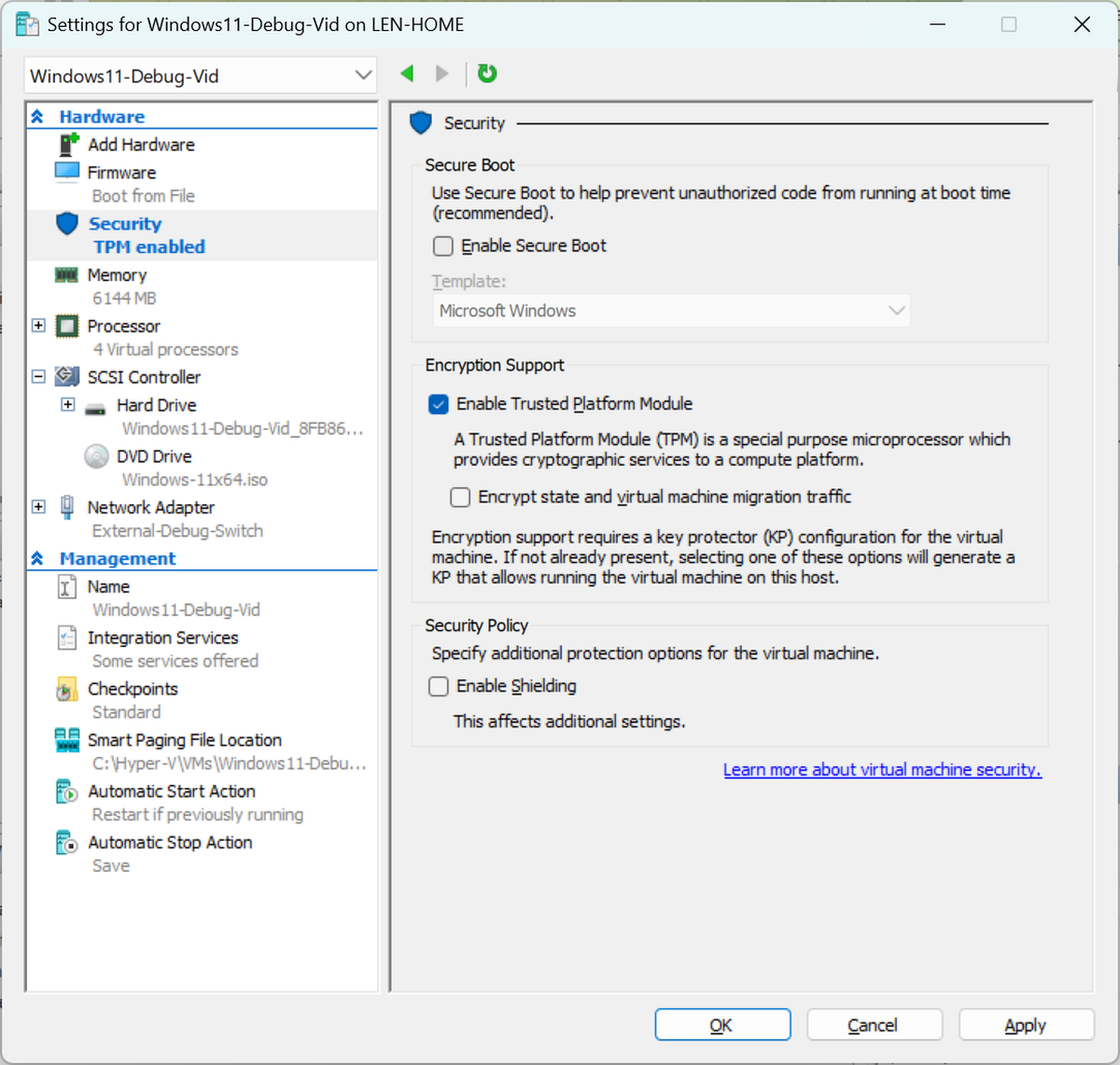Check Encrypt state and migration traffic
This screenshot has width=1120, height=1065.
coord(460,497)
